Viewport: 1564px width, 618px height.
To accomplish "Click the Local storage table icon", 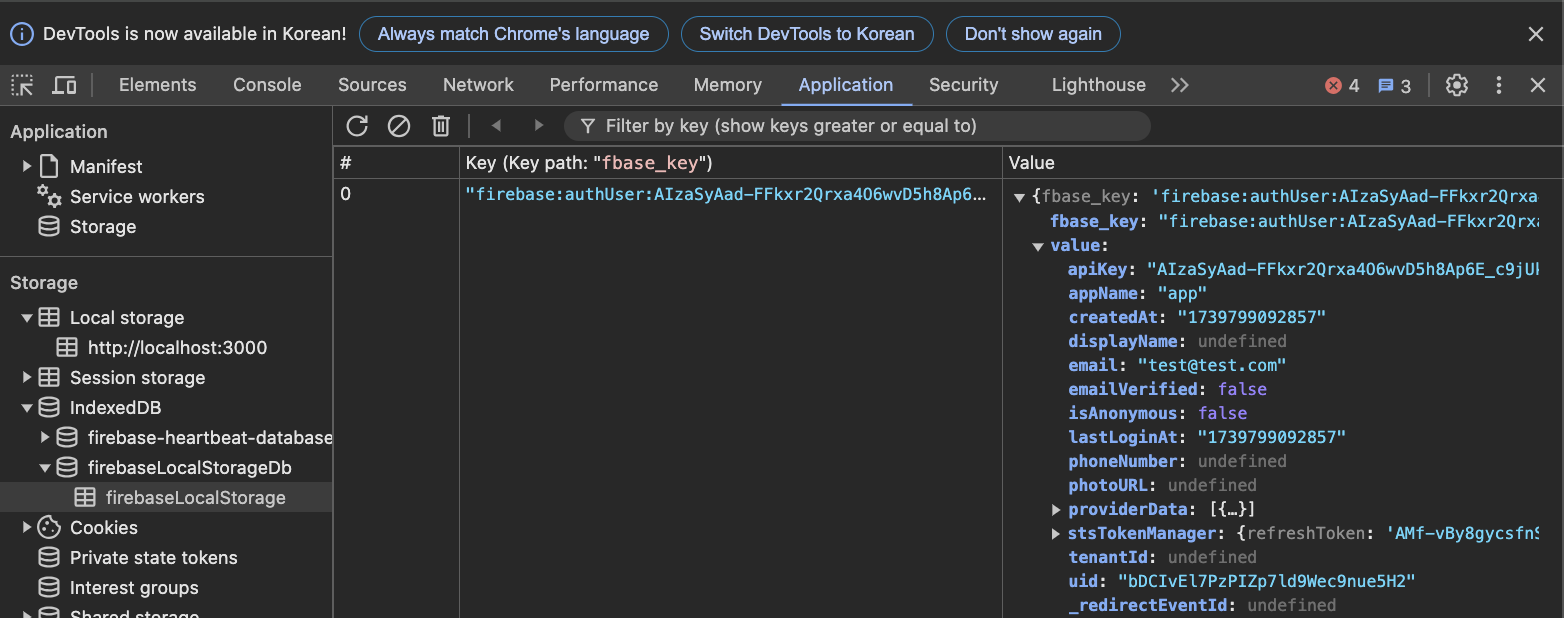I will click(49, 317).
